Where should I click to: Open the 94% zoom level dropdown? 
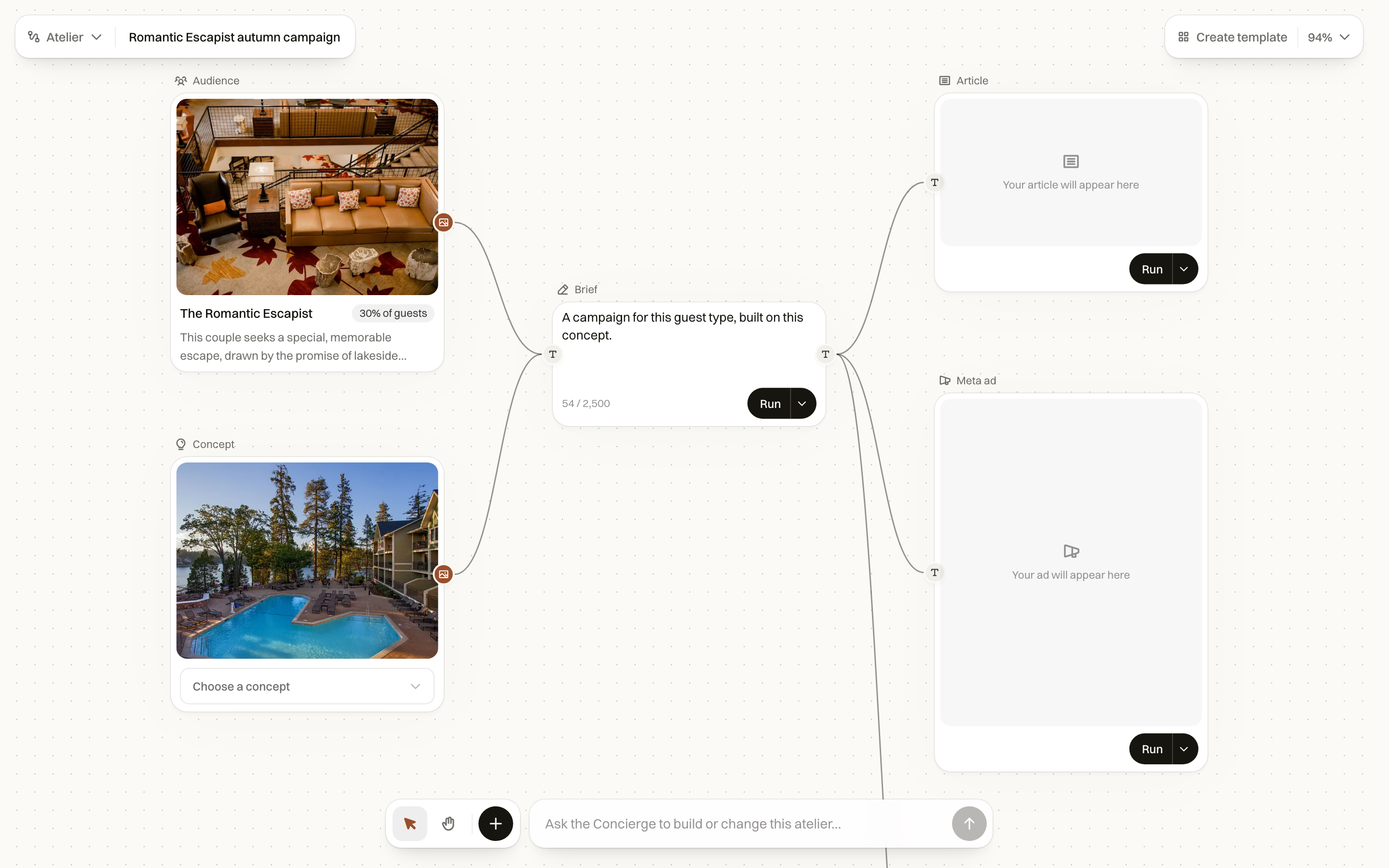pyautogui.click(x=1328, y=37)
